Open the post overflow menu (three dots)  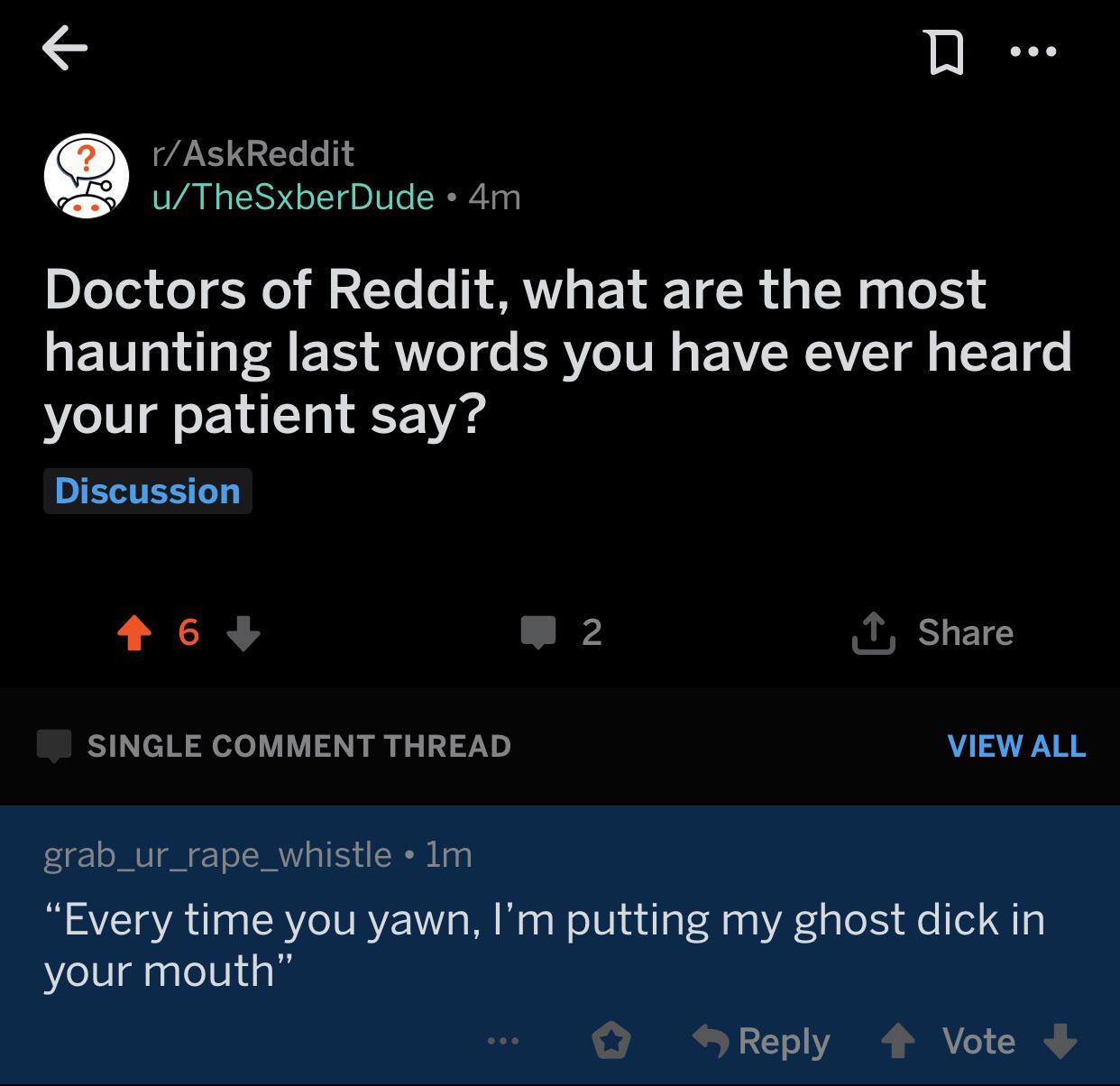(x=1033, y=51)
